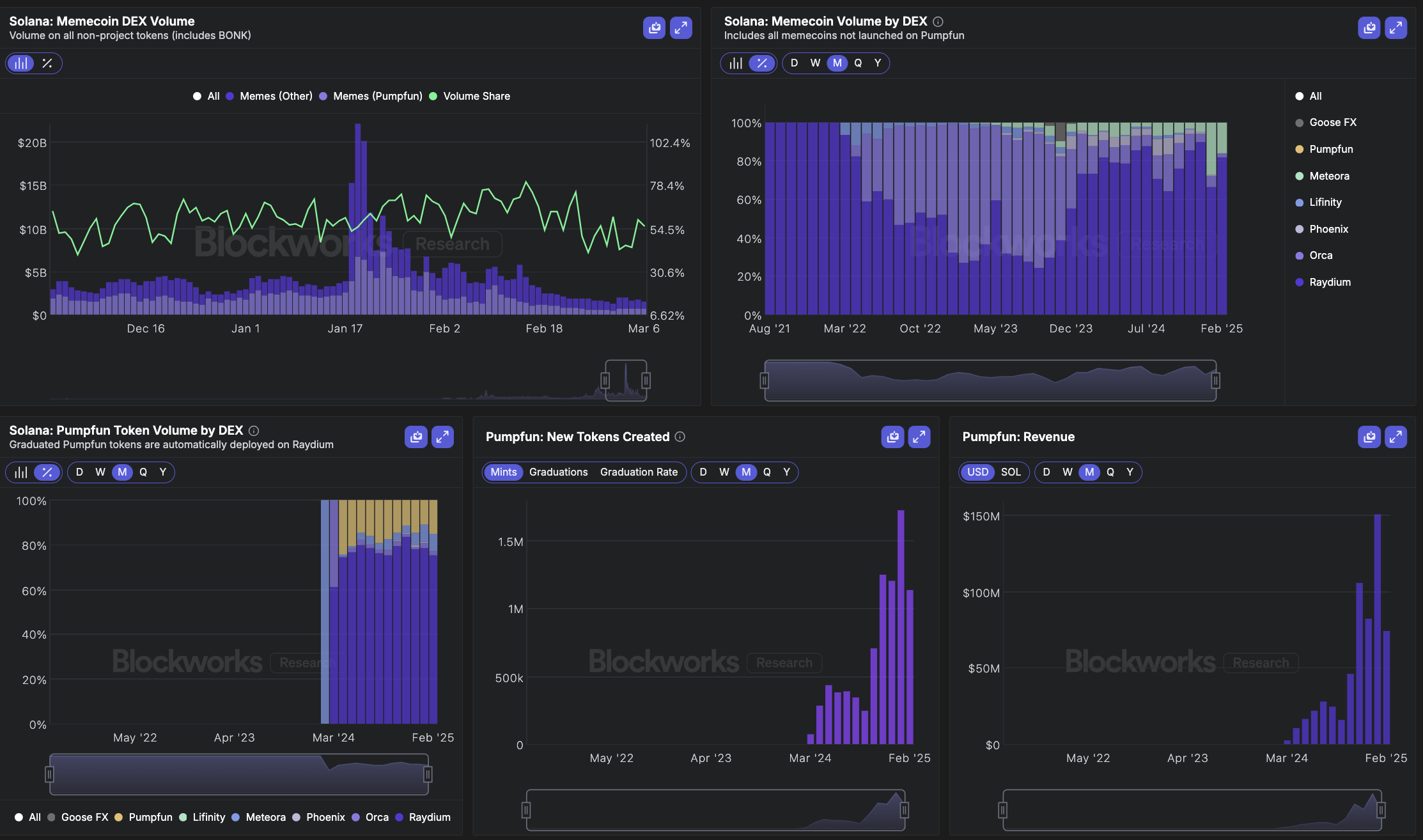Toggle Goose FX in Memecoin Volume by DEX legend

(1326, 123)
